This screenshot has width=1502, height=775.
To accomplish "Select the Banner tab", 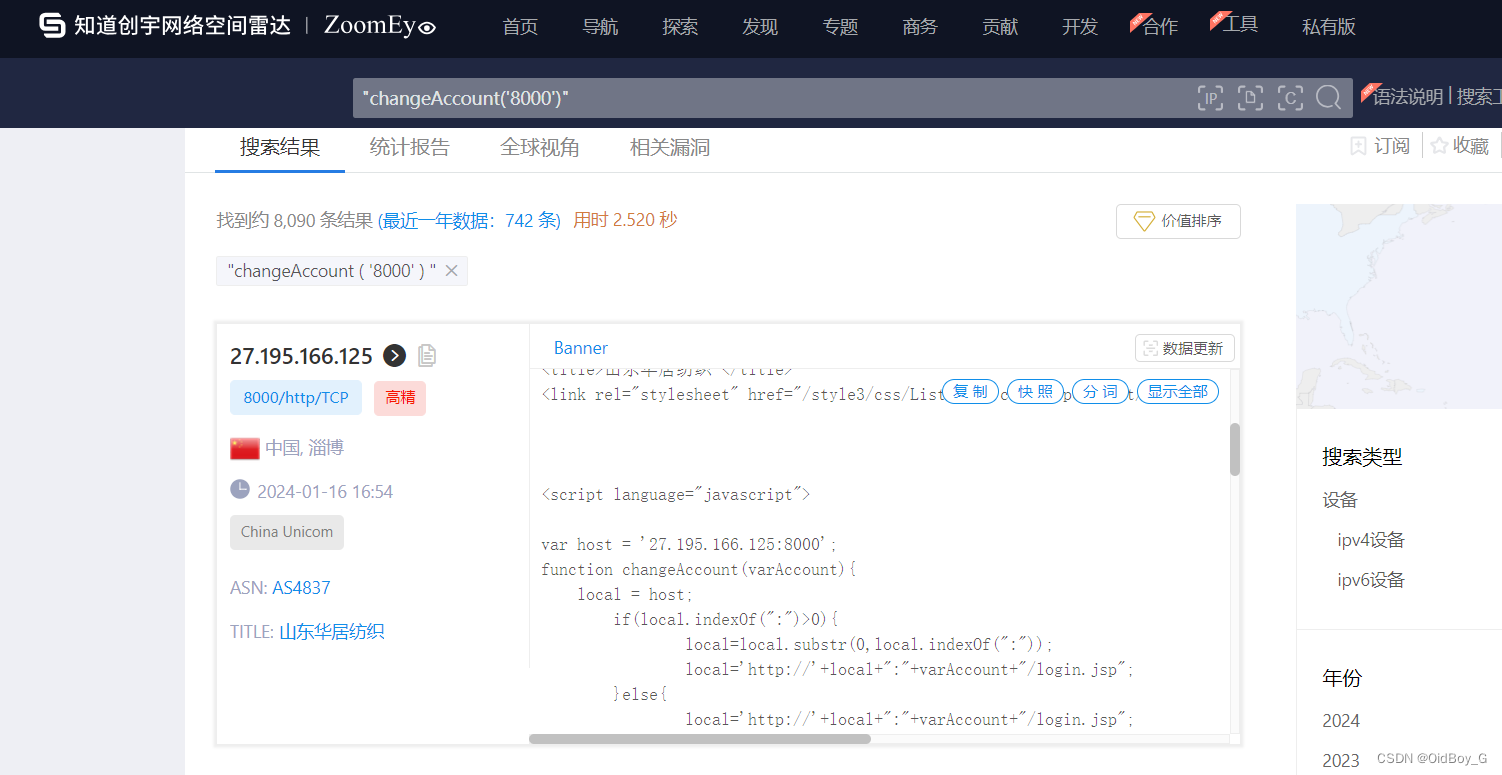I will (581, 348).
